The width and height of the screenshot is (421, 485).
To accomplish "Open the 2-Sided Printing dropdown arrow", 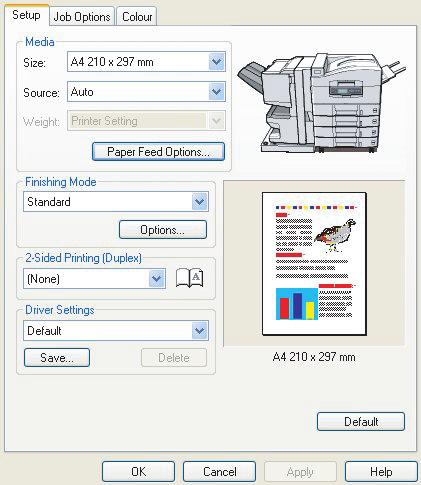I will 157,279.
